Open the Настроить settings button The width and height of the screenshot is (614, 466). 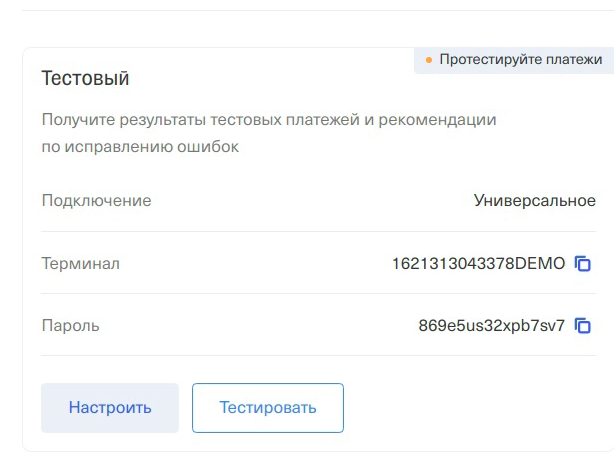pos(110,408)
